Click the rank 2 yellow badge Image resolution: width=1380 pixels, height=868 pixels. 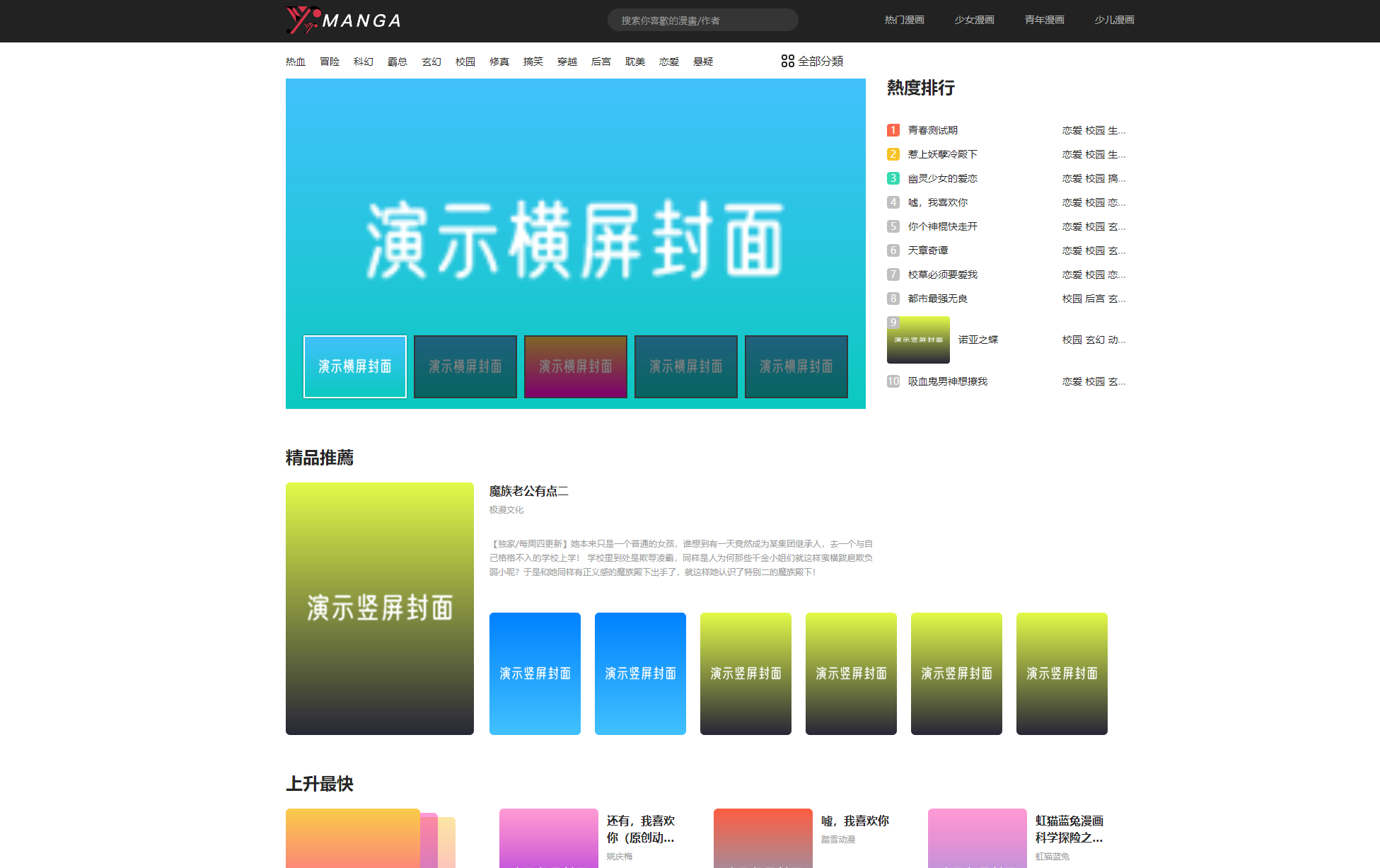click(893, 154)
